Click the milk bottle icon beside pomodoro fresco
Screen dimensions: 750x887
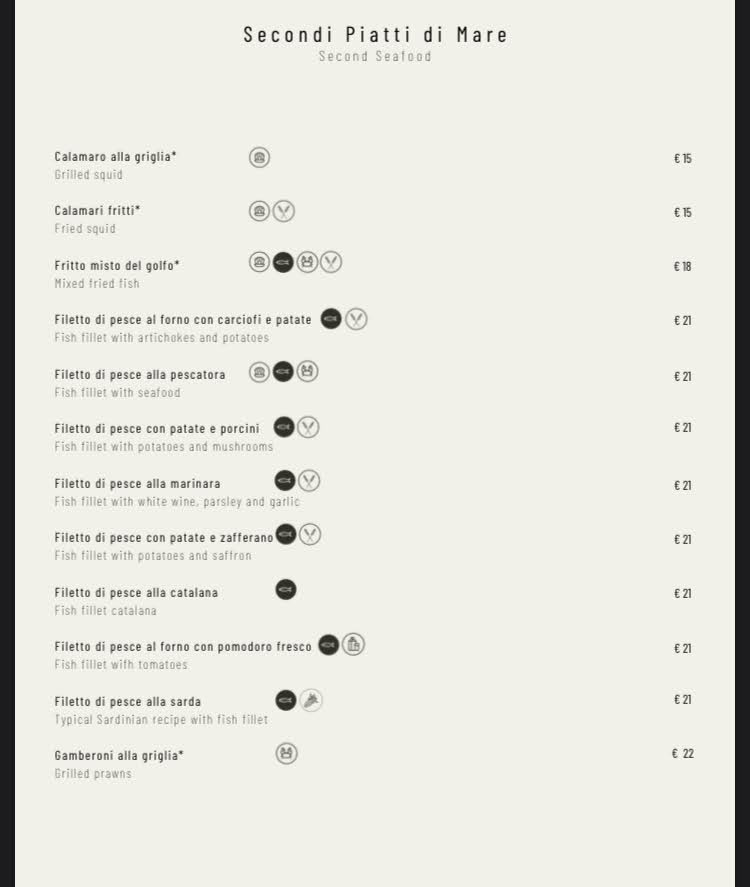353,645
